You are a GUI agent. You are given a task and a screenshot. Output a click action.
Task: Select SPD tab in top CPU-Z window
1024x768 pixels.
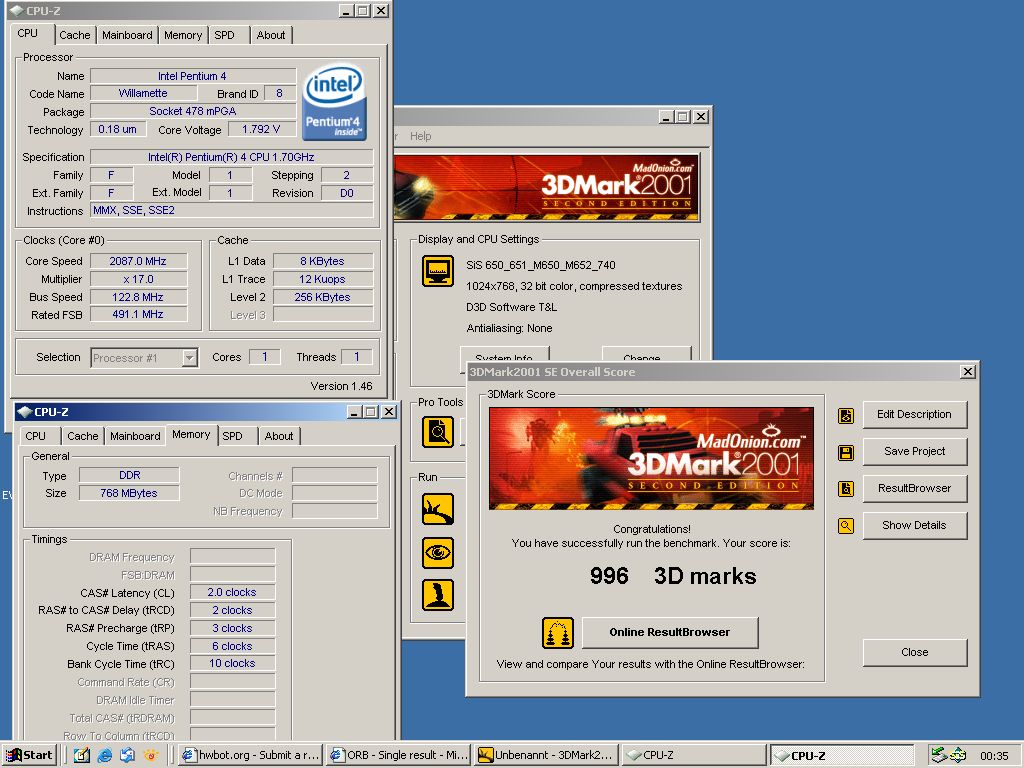[x=225, y=35]
